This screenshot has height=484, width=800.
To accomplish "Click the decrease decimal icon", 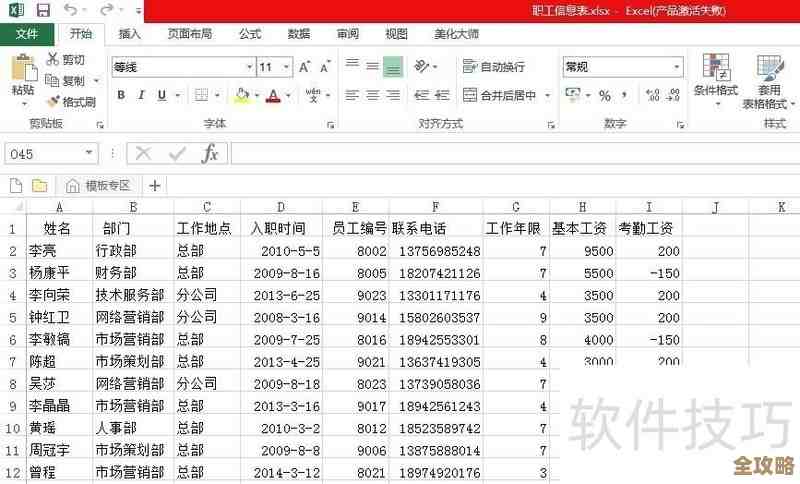I will [673, 95].
